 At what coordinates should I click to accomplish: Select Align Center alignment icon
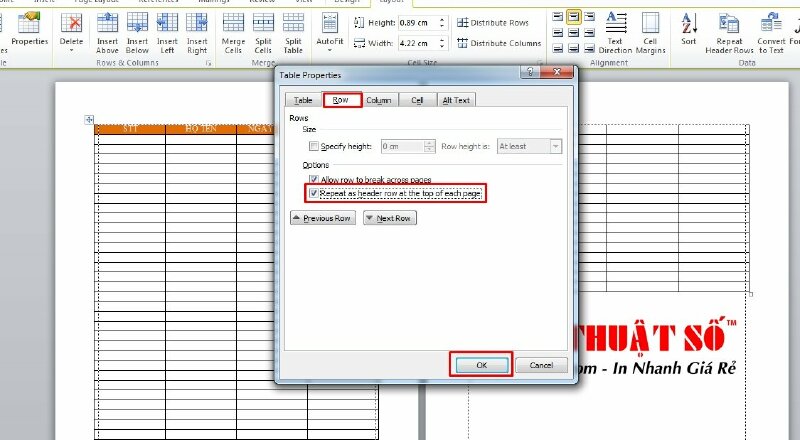coord(573,33)
